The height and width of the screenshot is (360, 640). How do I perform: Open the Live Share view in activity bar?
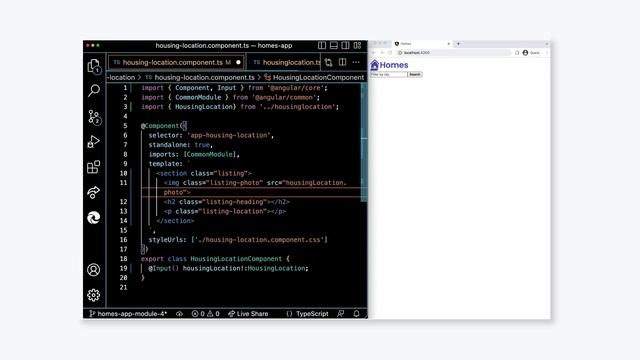coord(93,192)
